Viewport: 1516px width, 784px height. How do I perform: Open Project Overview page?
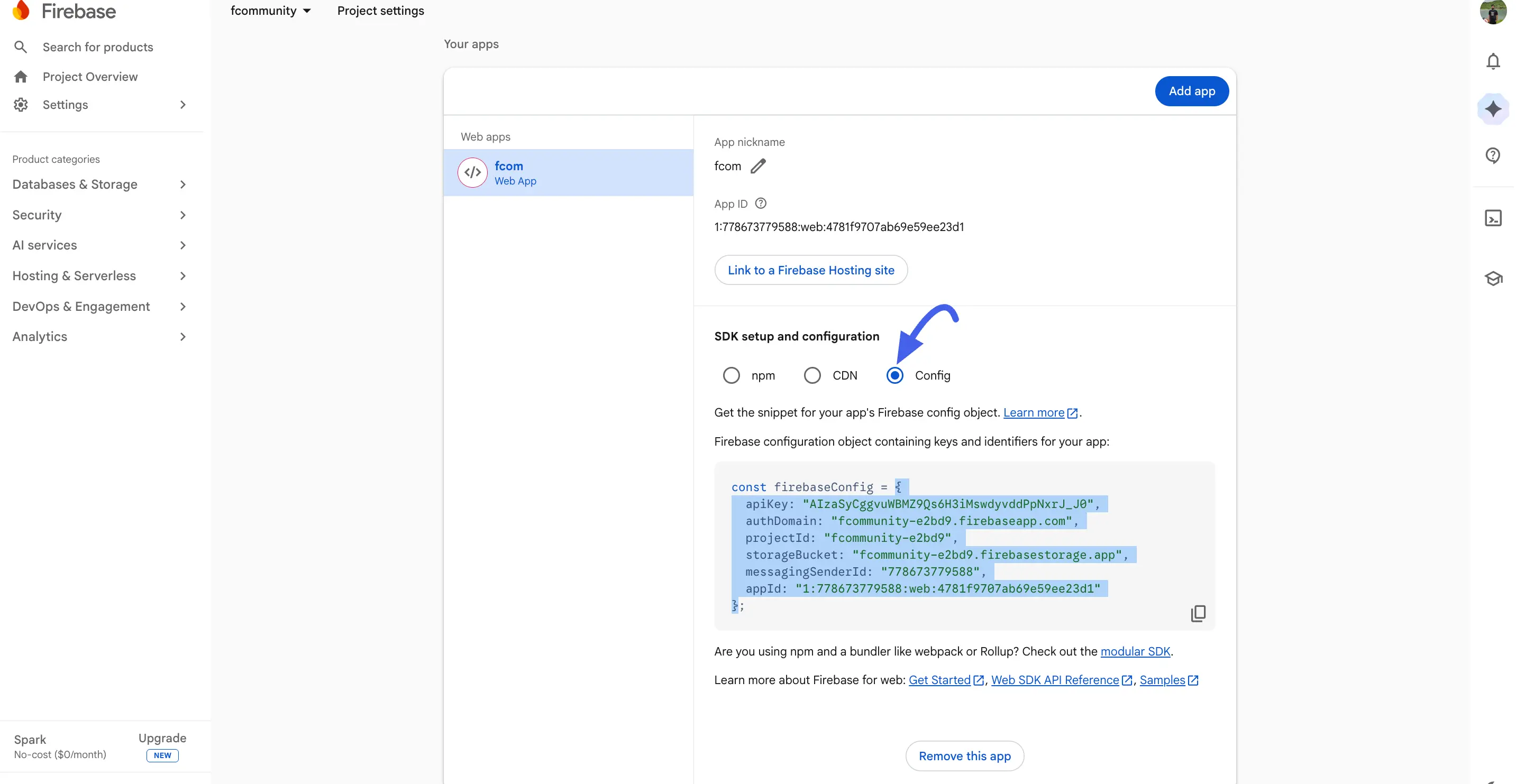[x=90, y=77]
